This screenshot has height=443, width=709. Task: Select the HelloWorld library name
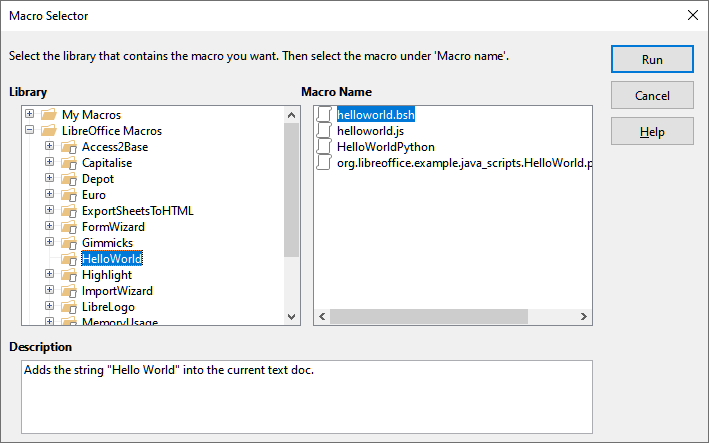pos(112,259)
